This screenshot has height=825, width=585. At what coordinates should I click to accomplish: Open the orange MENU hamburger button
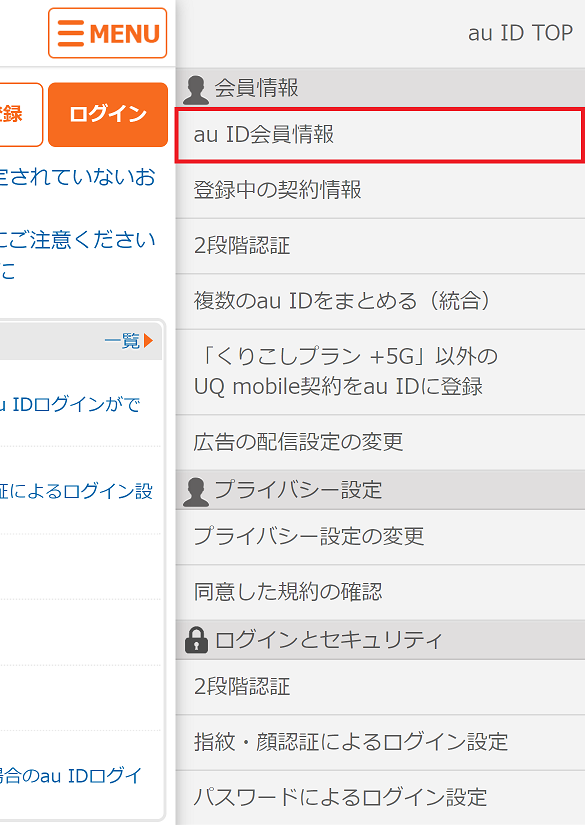coord(107,33)
